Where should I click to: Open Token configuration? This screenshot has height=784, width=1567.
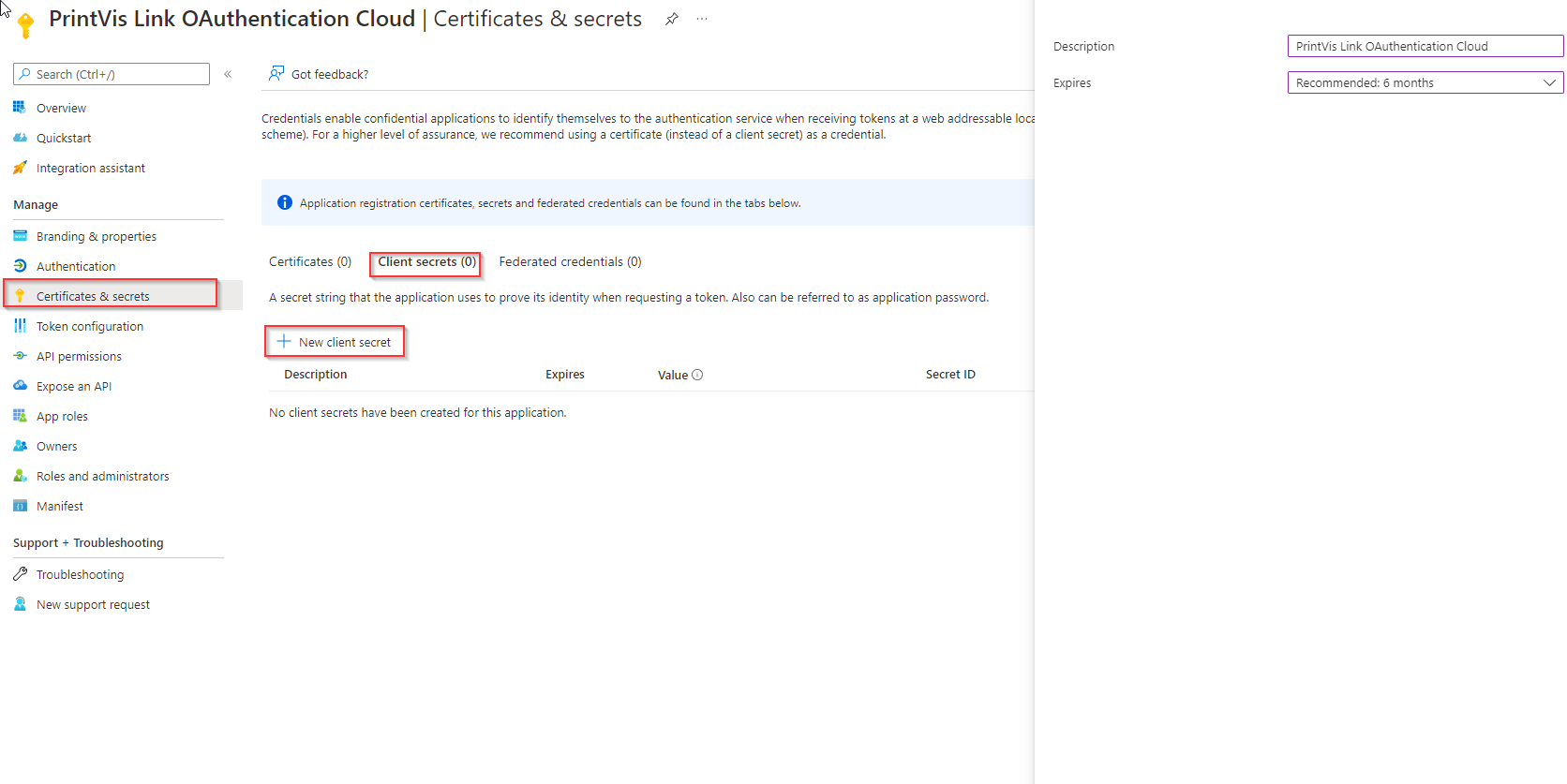pyautogui.click(x=89, y=327)
